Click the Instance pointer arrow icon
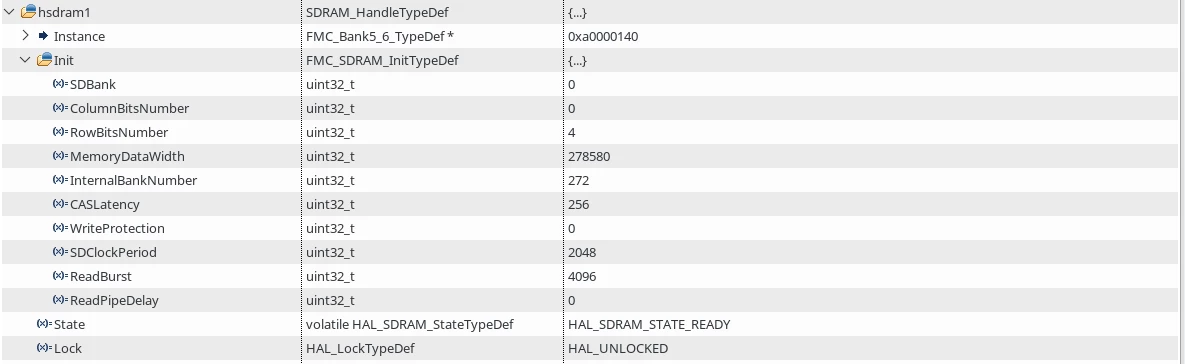1185x364 pixels. 43,35
